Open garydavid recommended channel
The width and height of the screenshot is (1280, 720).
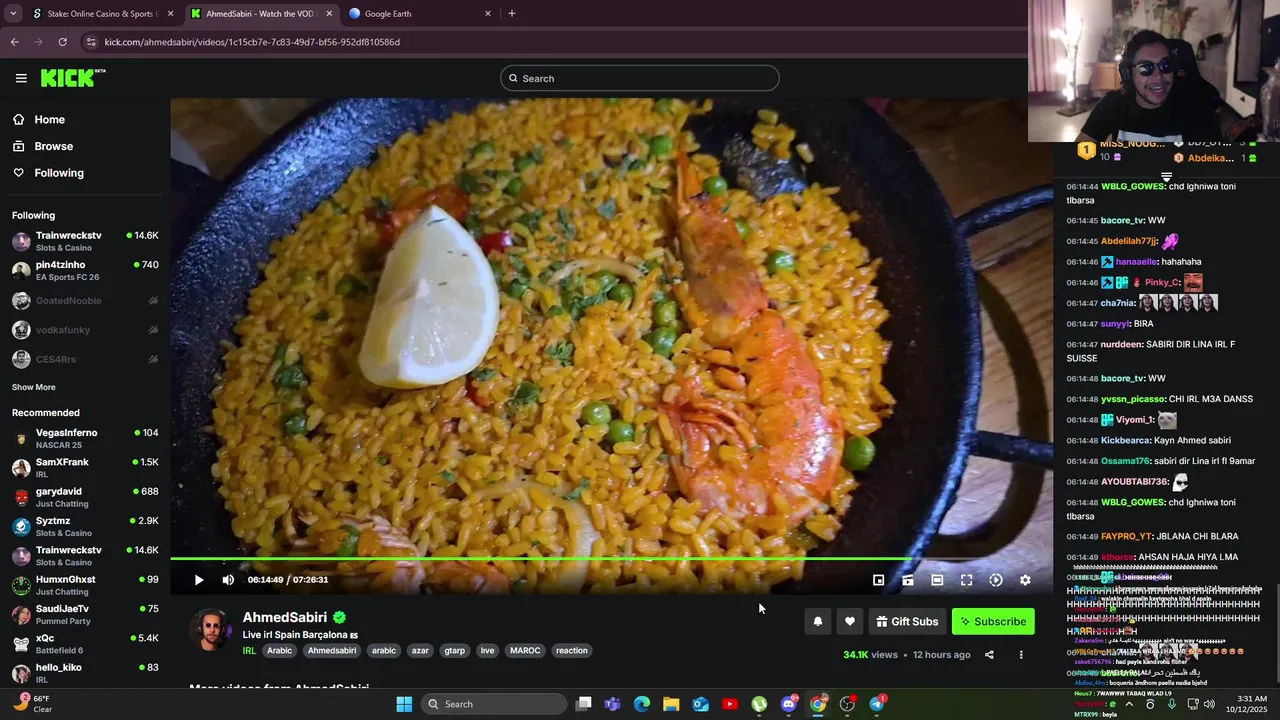coord(85,497)
